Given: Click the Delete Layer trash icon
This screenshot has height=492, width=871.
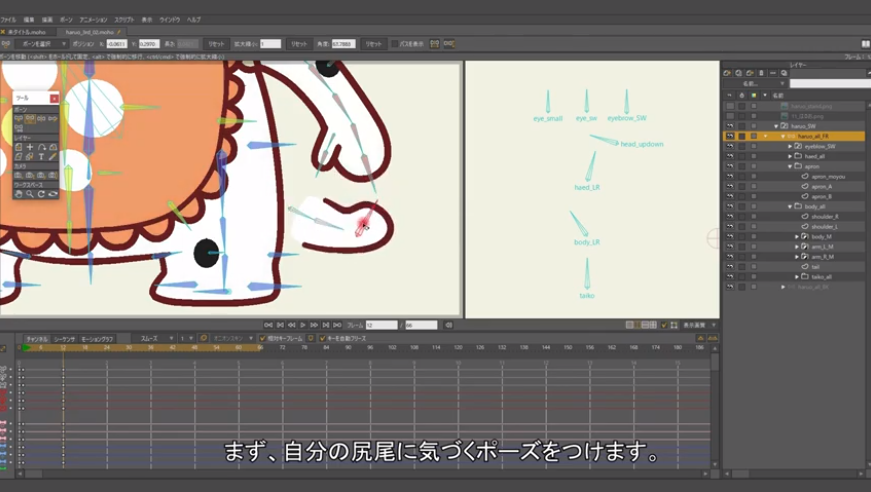Looking at the screenshot, I should [x=762, y=73].
